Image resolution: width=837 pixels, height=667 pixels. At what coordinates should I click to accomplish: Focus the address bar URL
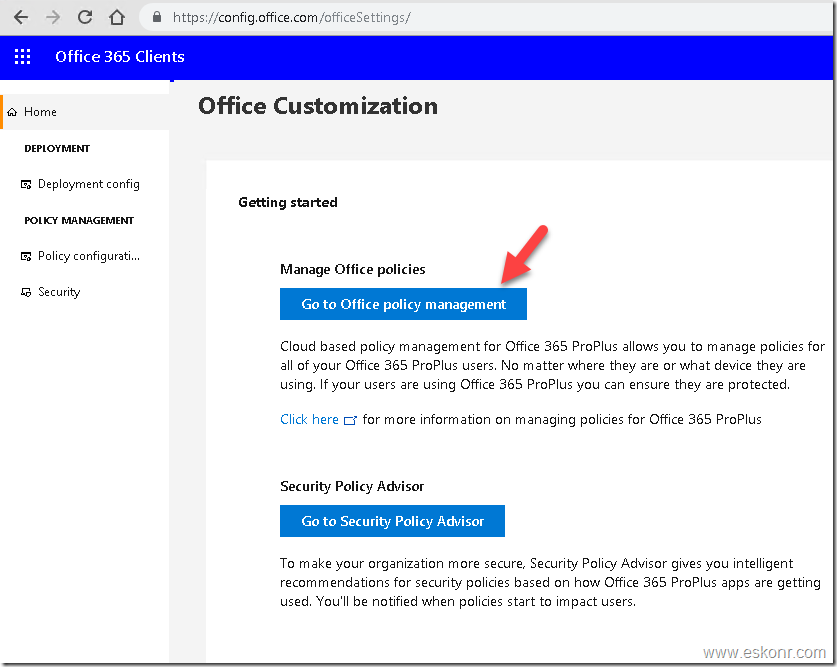291,18
